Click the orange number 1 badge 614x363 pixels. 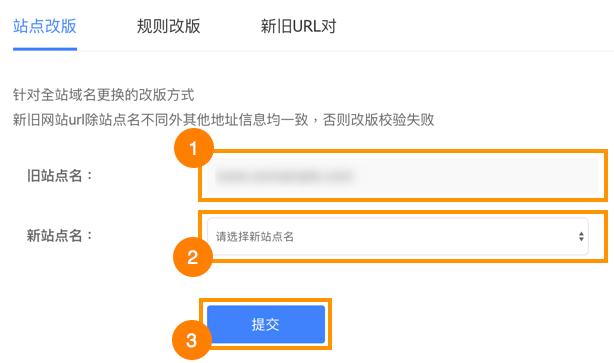coord(194,148)
